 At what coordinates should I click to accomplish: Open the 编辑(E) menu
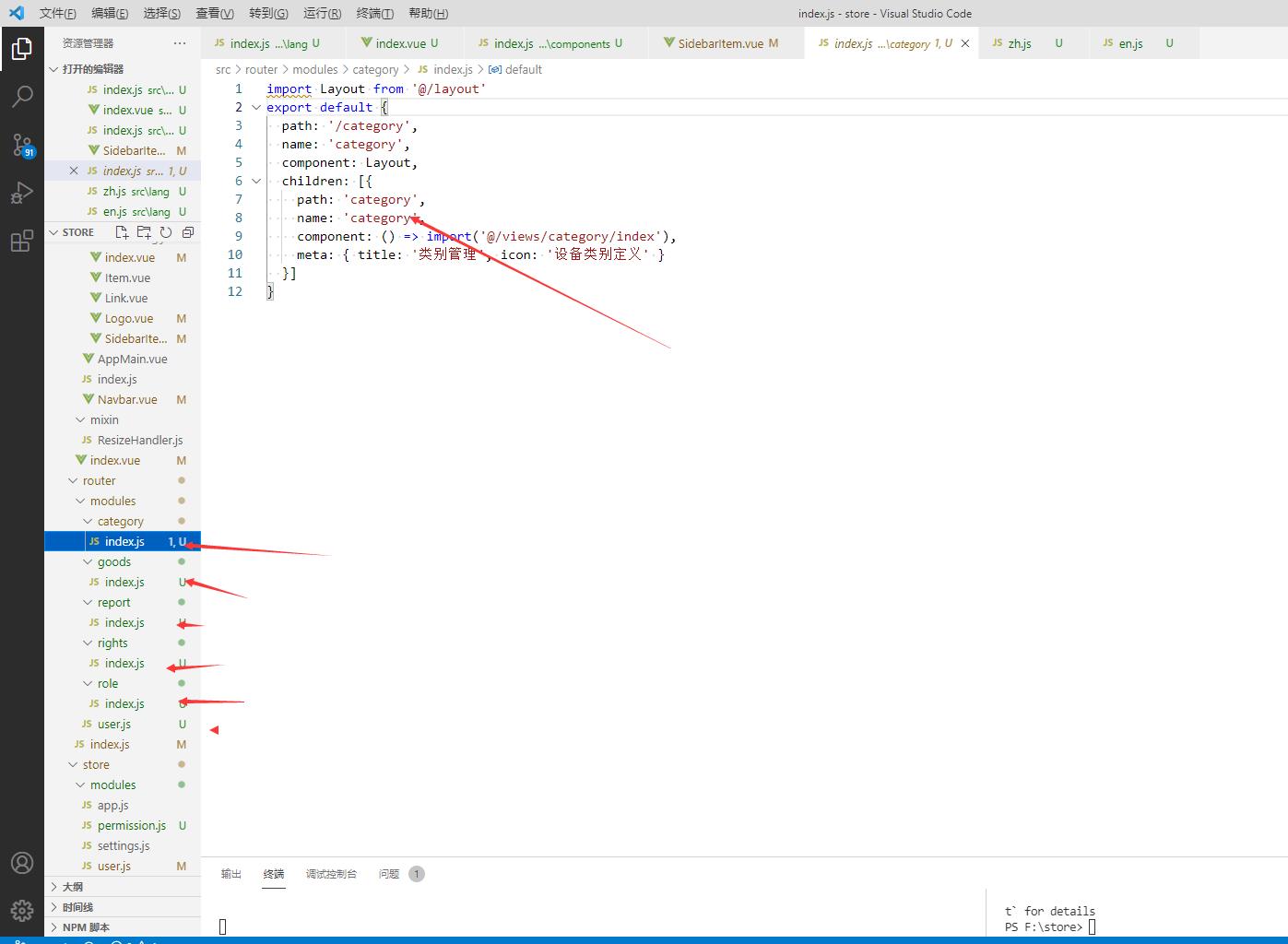point(110,13)
